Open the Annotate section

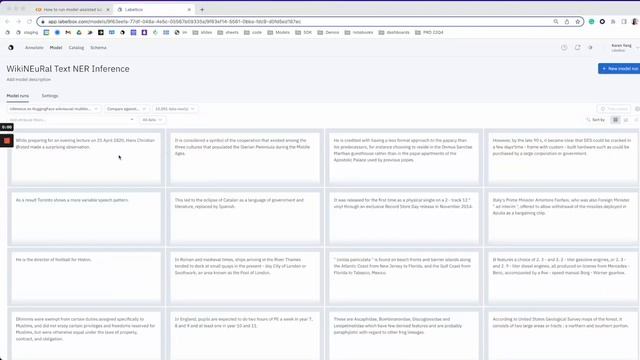click(34, 48)
